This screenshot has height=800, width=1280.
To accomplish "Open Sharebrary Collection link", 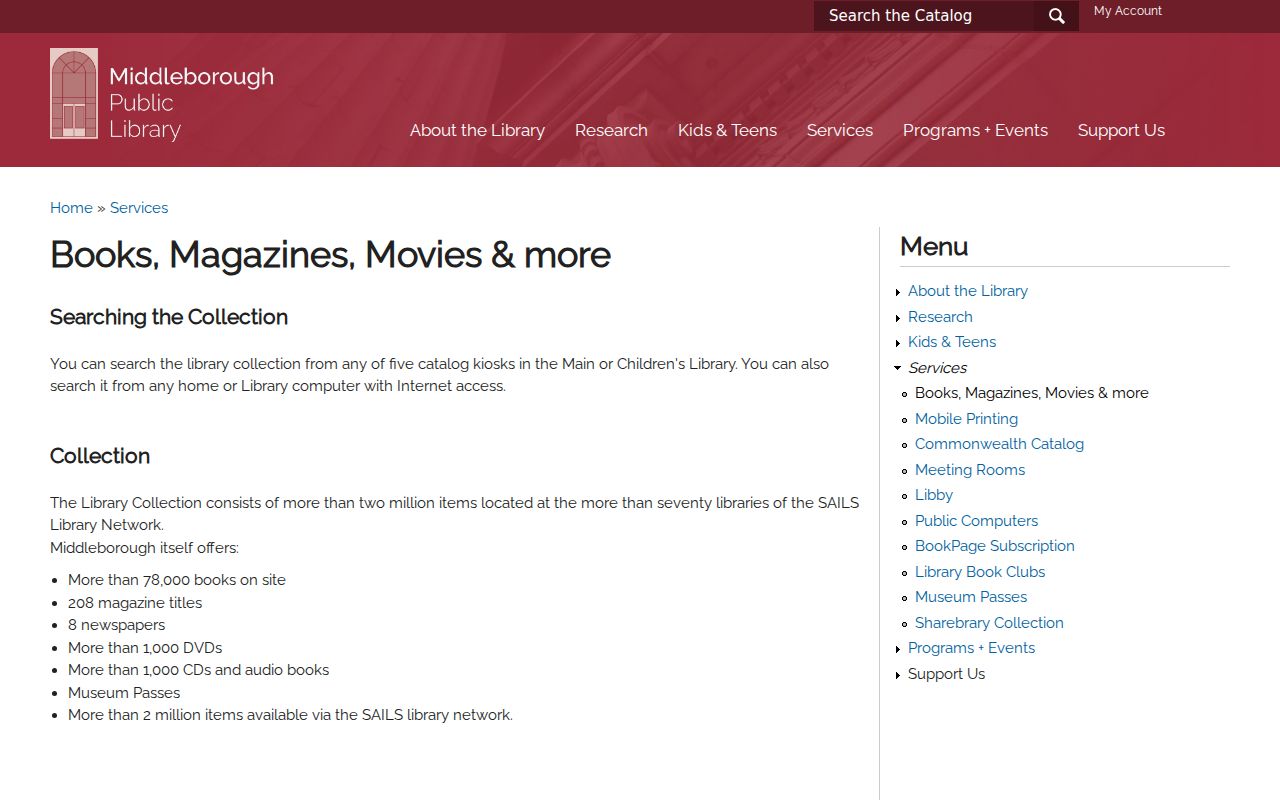I will (x=989, y=623).
